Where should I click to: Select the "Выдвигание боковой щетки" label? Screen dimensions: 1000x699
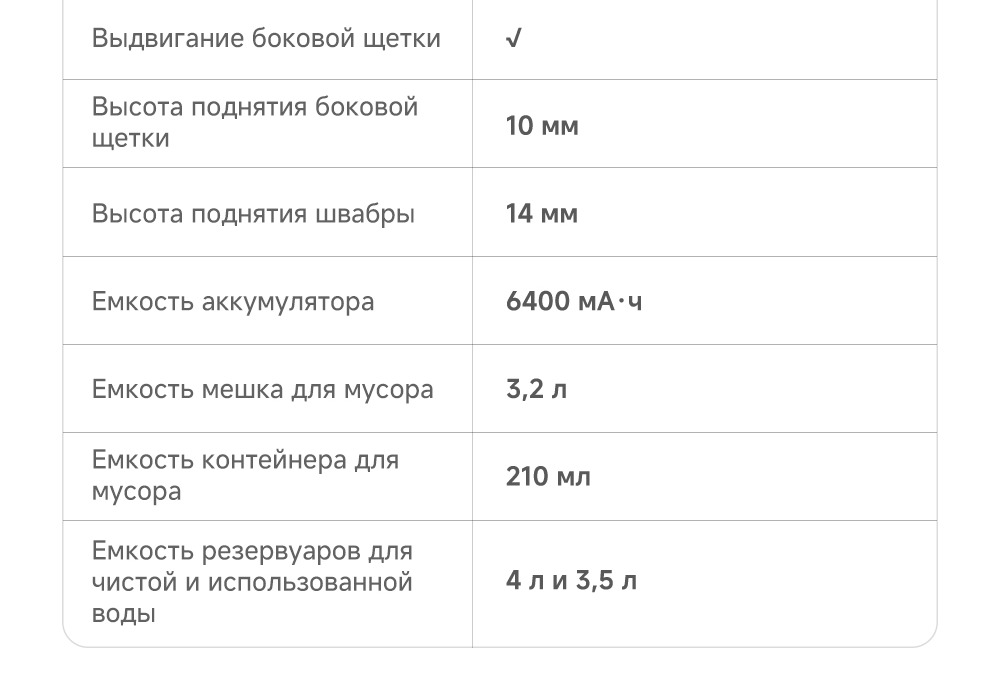coord(266,39)
